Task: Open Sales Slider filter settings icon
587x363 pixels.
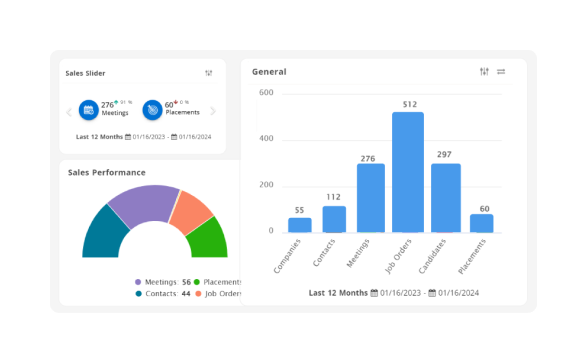Action: pyautogui.click(x=209, y=73)
